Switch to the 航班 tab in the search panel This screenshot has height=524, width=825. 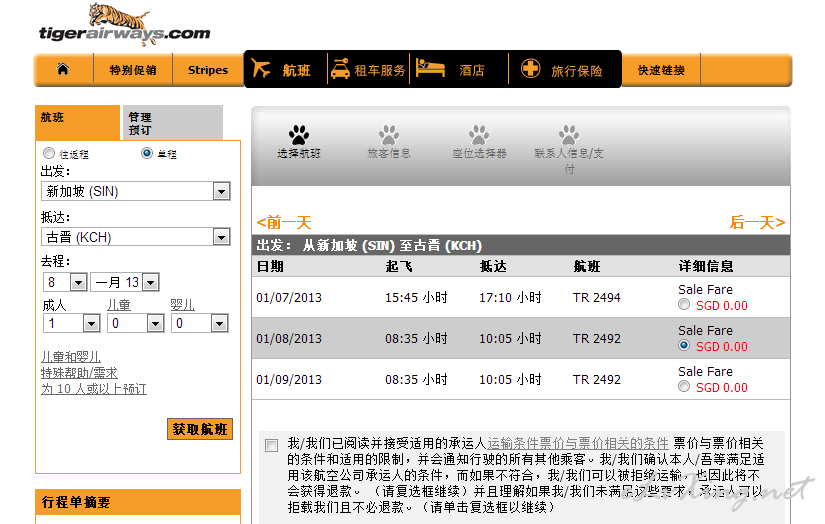(77, 123)
